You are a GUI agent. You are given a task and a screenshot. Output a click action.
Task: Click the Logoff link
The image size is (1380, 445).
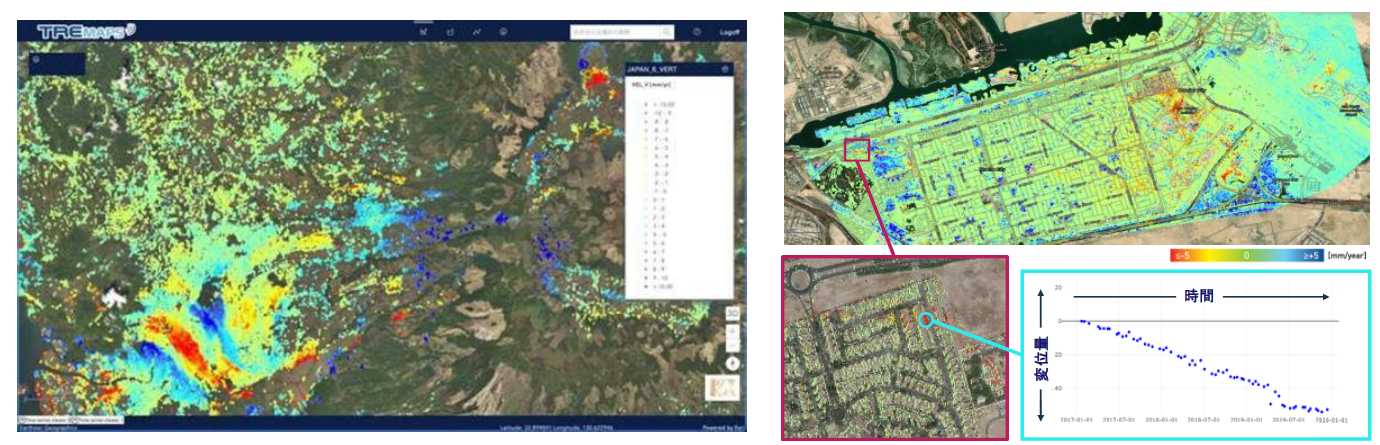tap(730, 33)
